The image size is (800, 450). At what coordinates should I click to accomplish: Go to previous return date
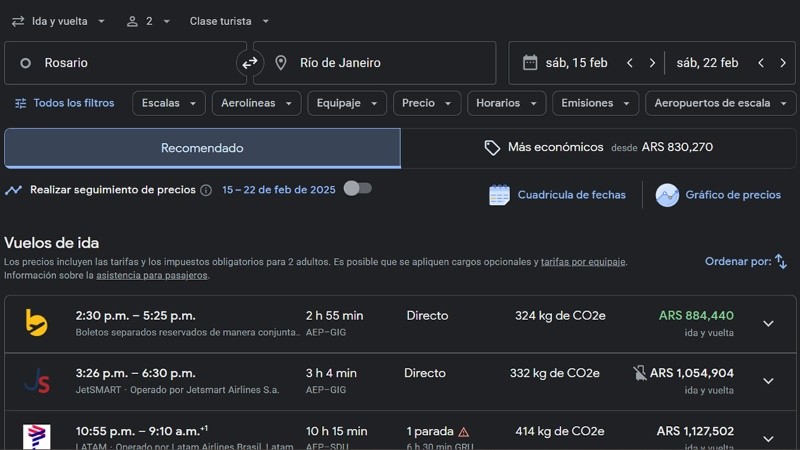pos(760,63)
